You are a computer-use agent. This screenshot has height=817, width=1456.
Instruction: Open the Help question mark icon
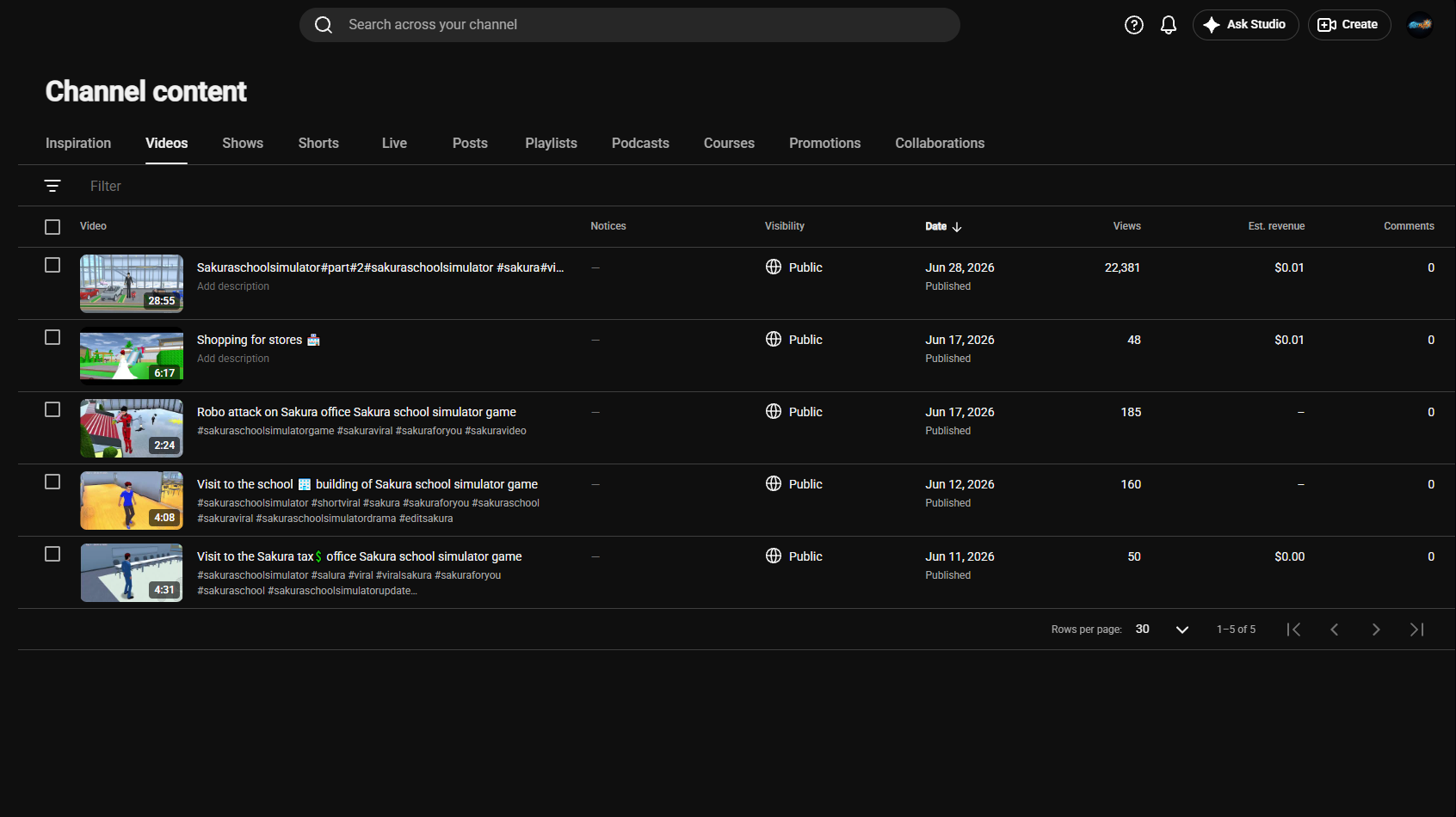[1134, 25]
